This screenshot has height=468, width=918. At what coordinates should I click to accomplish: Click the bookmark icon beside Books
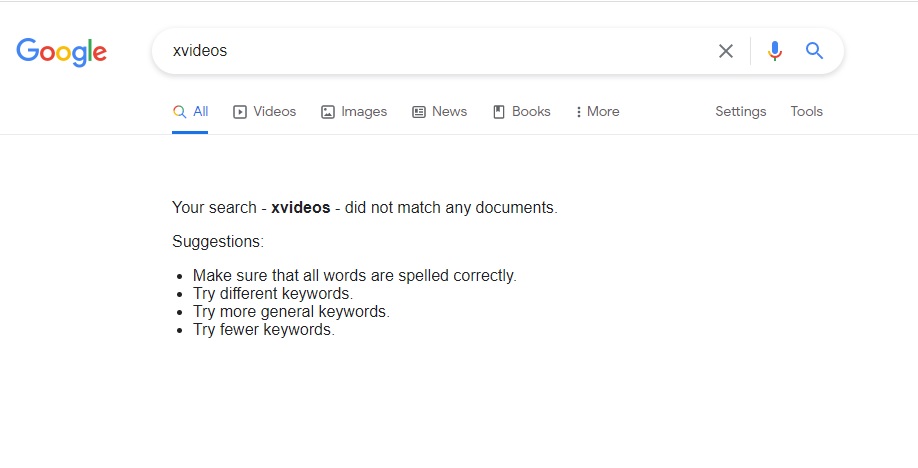499,112
